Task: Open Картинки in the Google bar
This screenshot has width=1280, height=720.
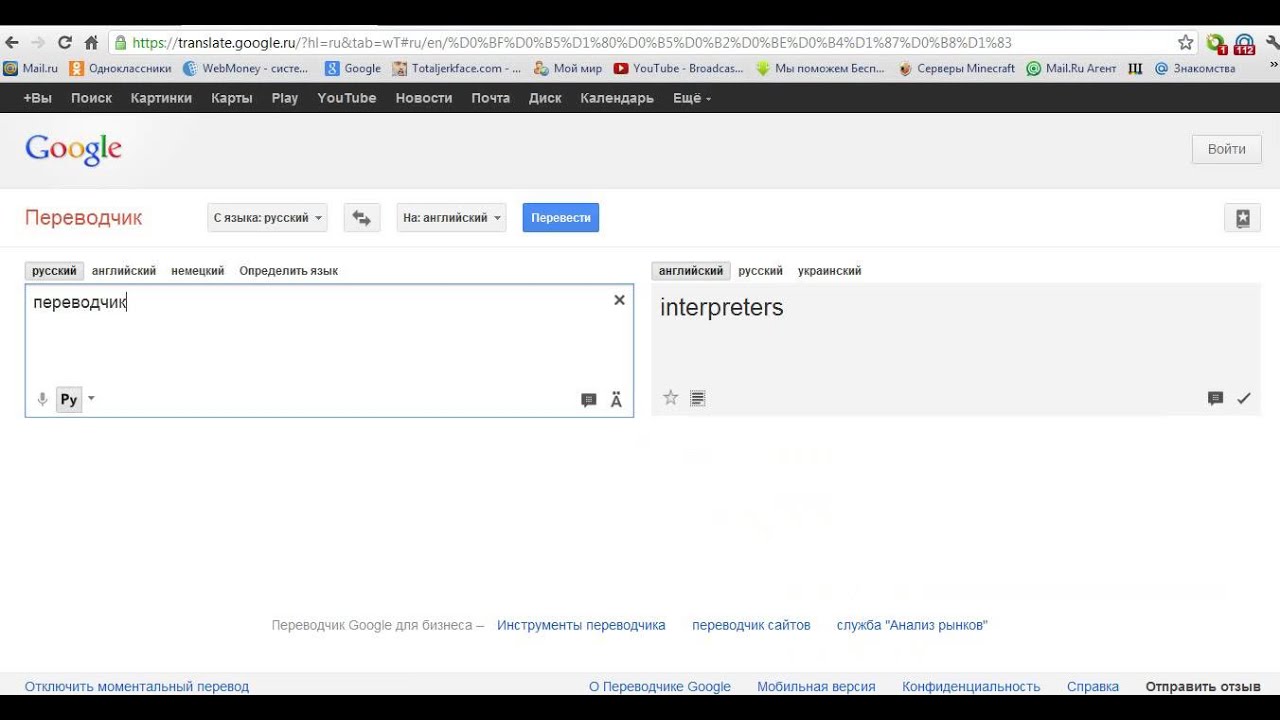Action: (x=161, y=98)
